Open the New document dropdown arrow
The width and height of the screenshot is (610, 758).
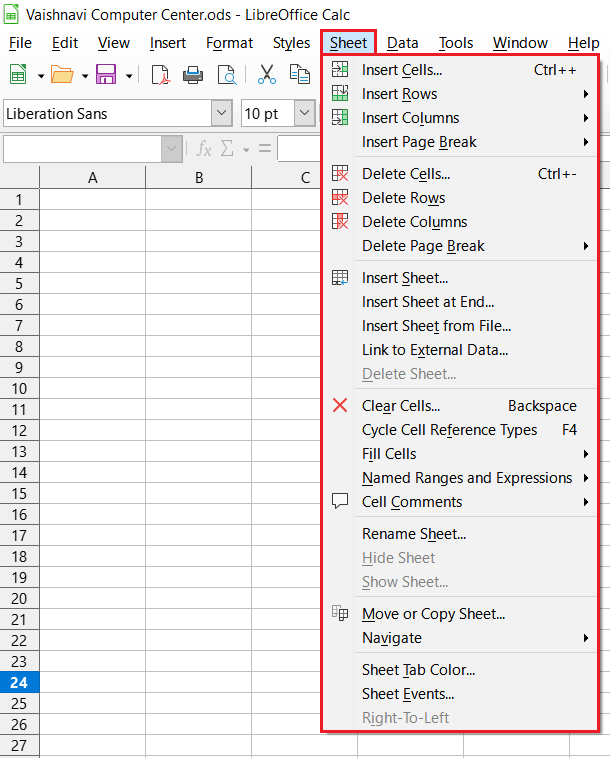pos(41,76)
